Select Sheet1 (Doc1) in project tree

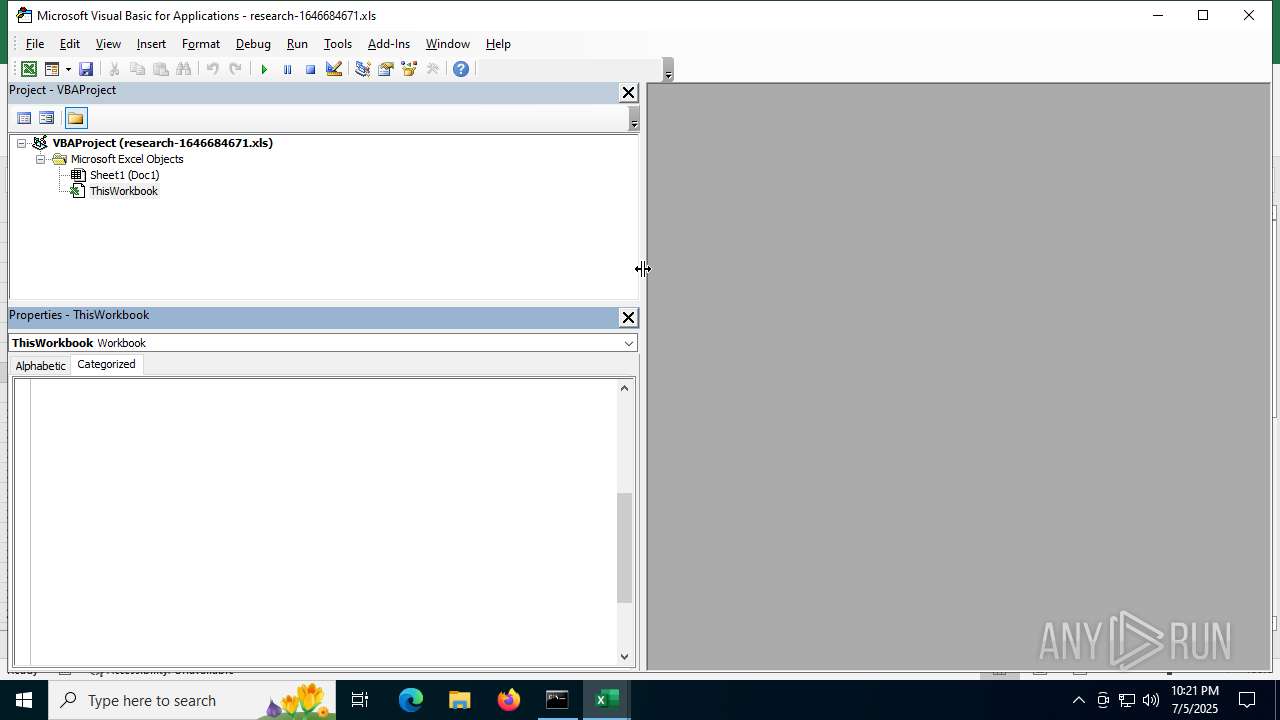click(124, 175)
